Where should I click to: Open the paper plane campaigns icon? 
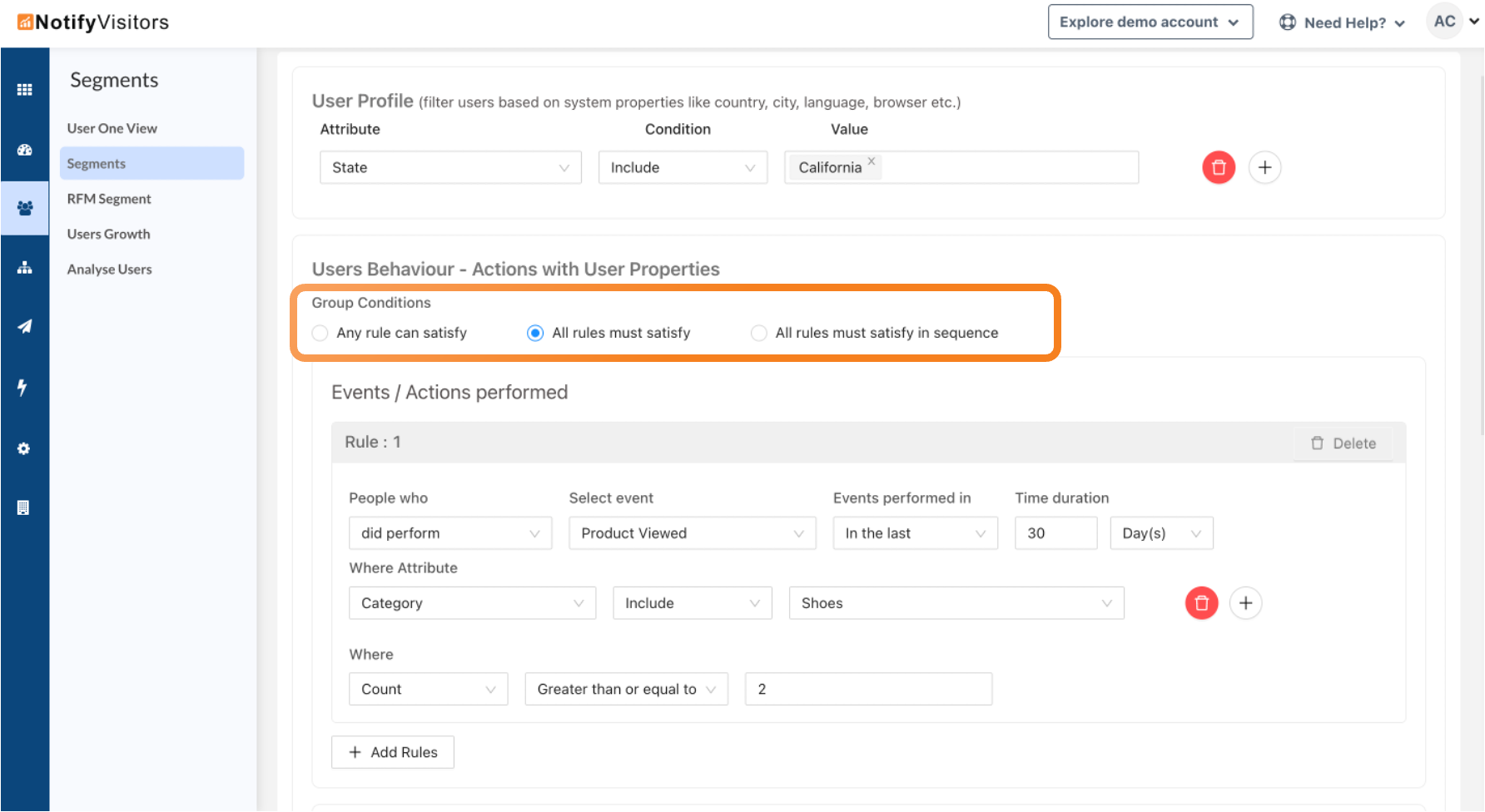(24, 326)
